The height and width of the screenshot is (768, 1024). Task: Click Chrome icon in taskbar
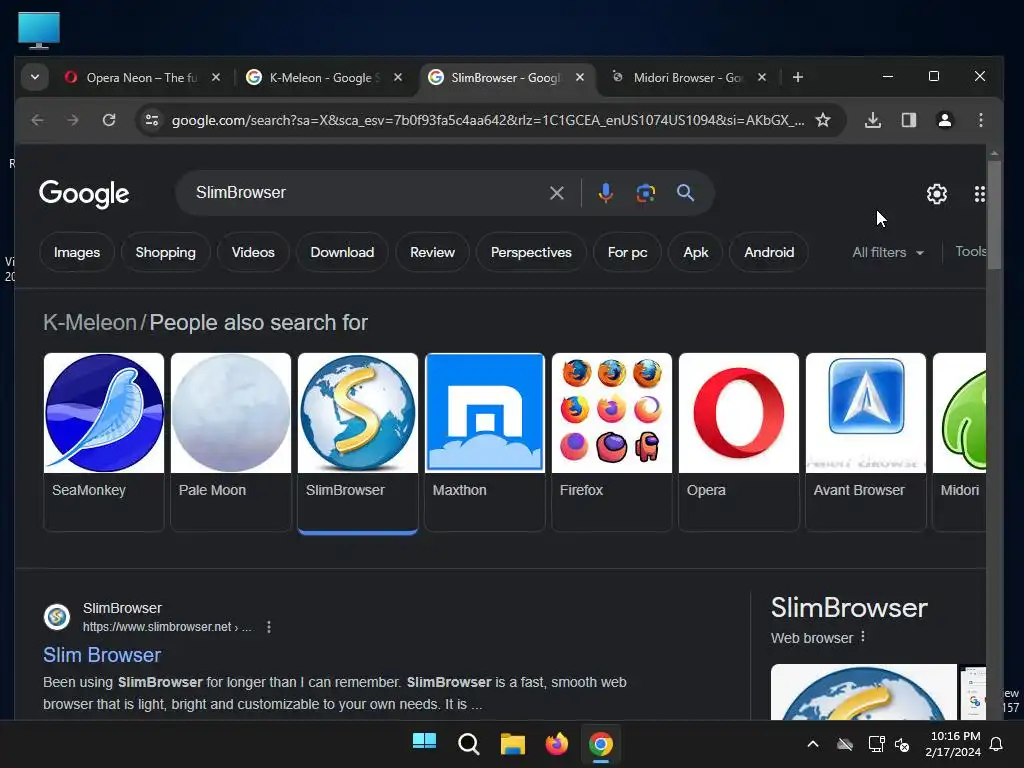pyautogui.click(x=601, y=743)
